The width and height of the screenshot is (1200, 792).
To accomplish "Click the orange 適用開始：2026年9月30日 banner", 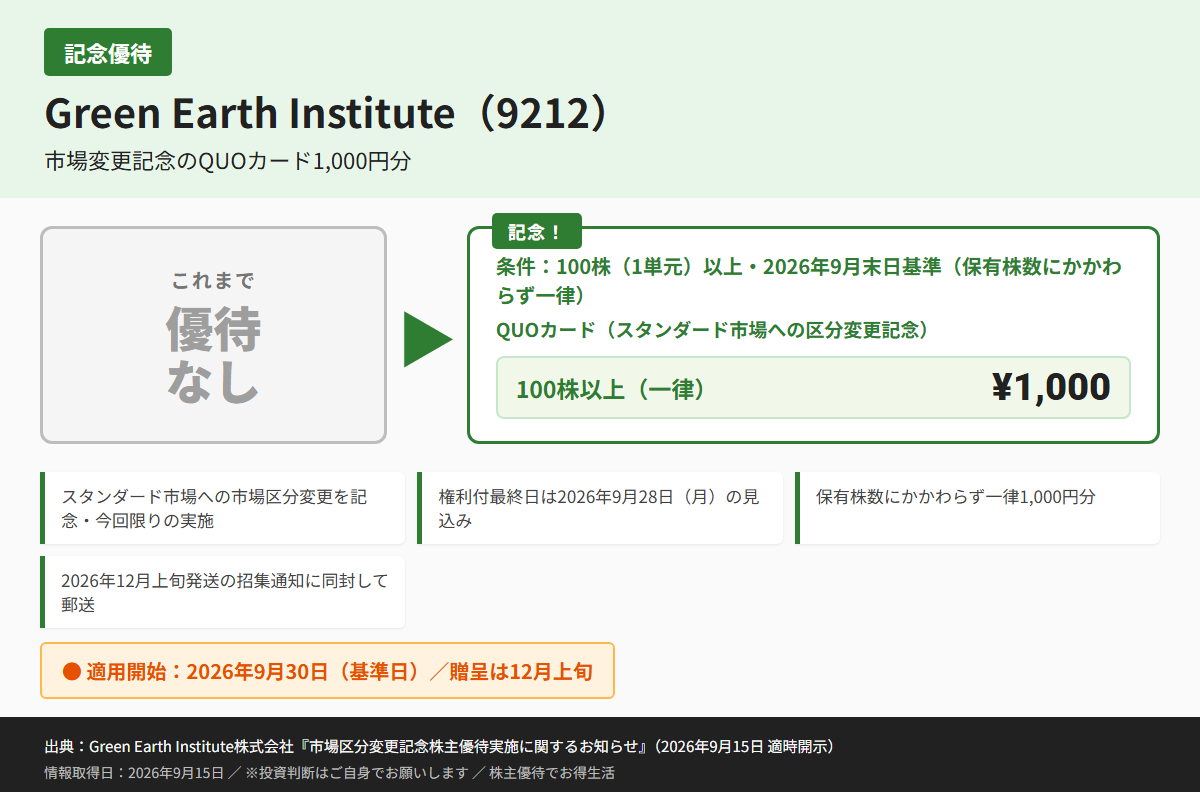I will click(327, 671).
